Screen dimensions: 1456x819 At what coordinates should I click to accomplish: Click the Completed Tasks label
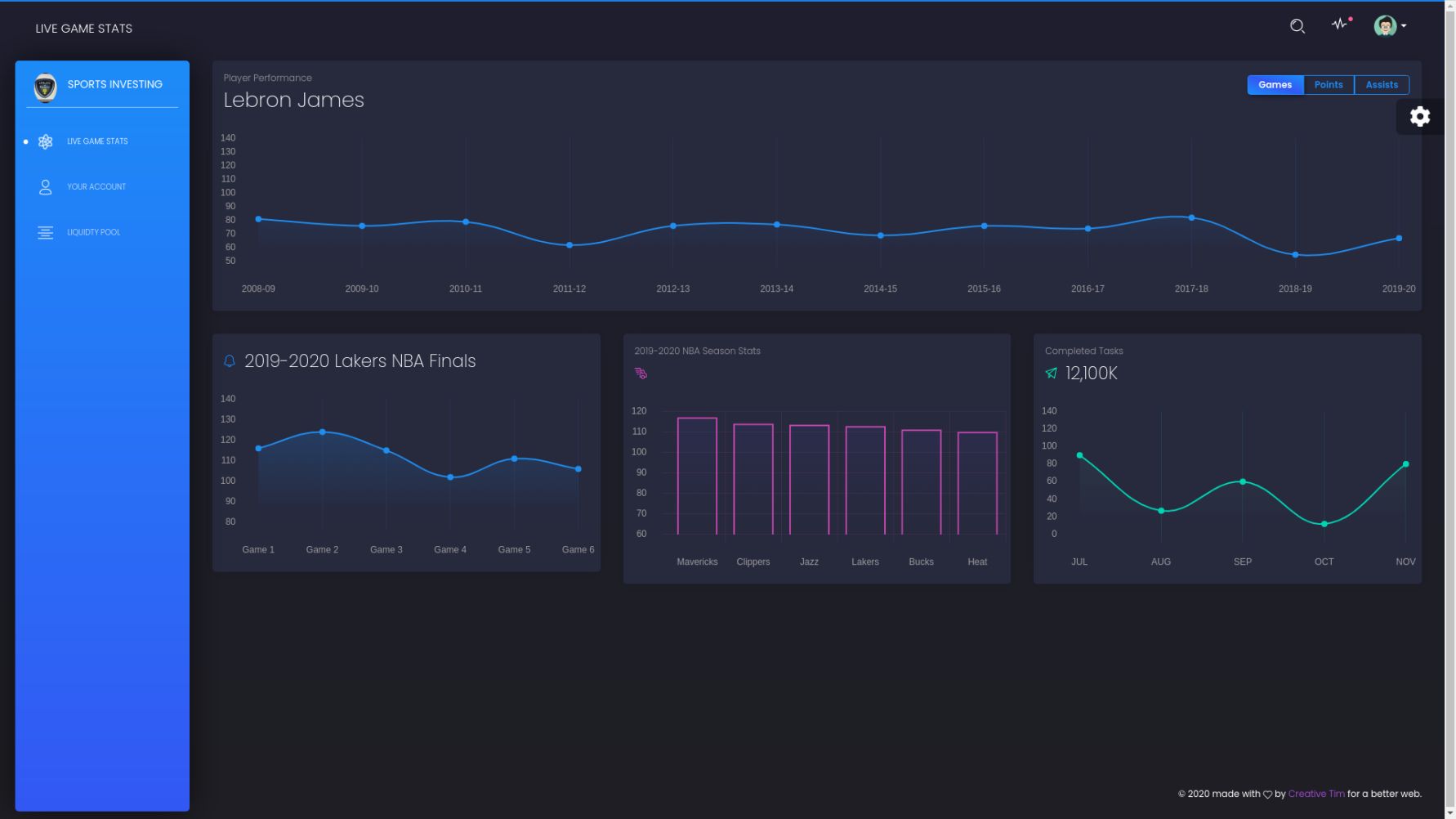pos(1083,351)
